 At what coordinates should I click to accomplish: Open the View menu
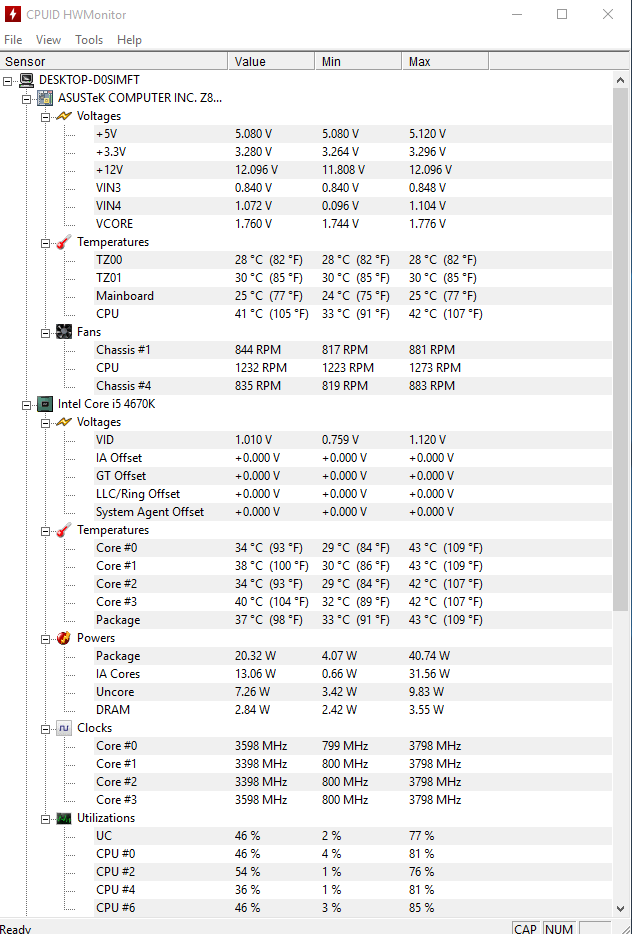[48, 40]
